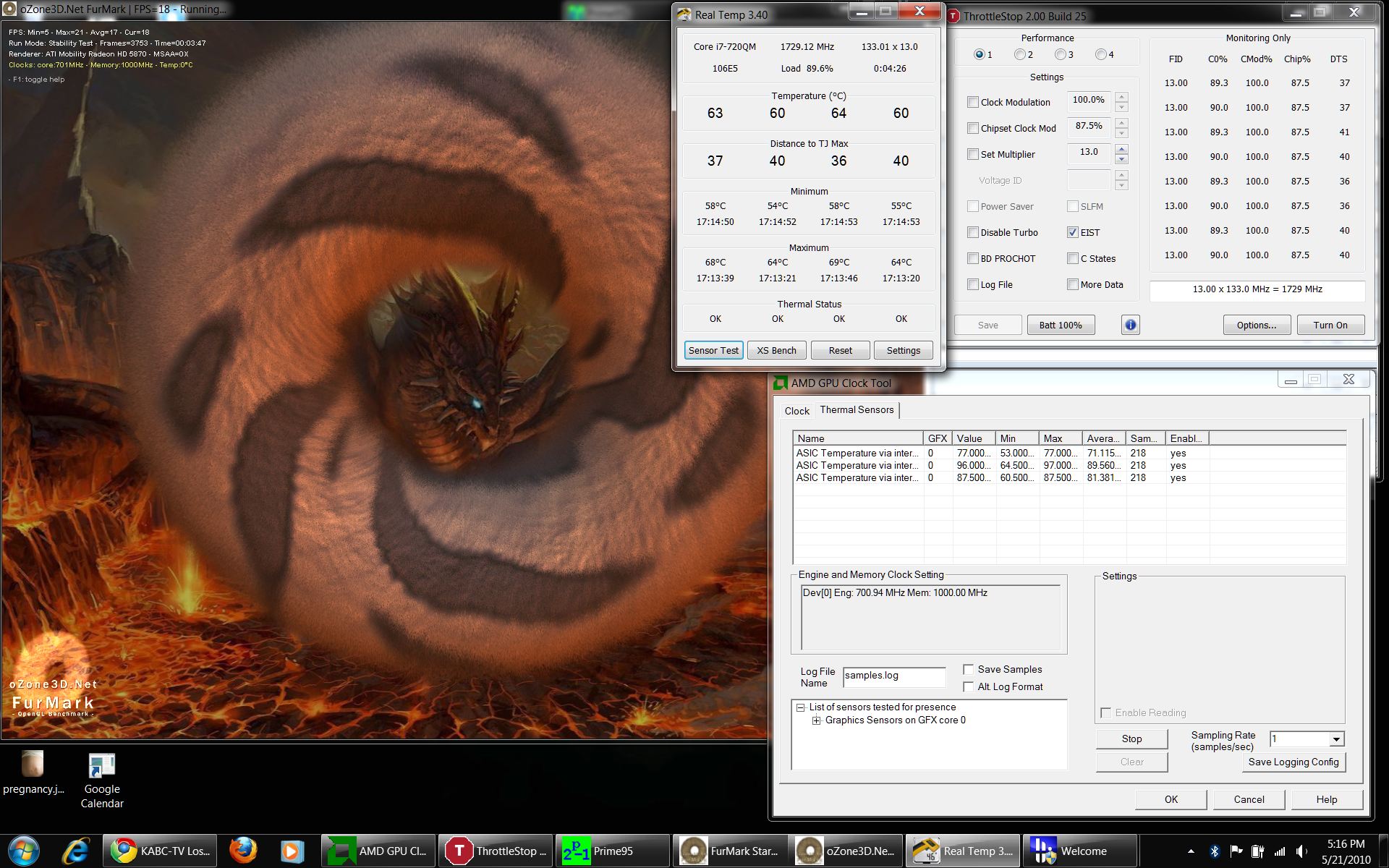Select Performance profile 3 radio button
Screen dimensions: 1389x868
(x=1060, y=54)
